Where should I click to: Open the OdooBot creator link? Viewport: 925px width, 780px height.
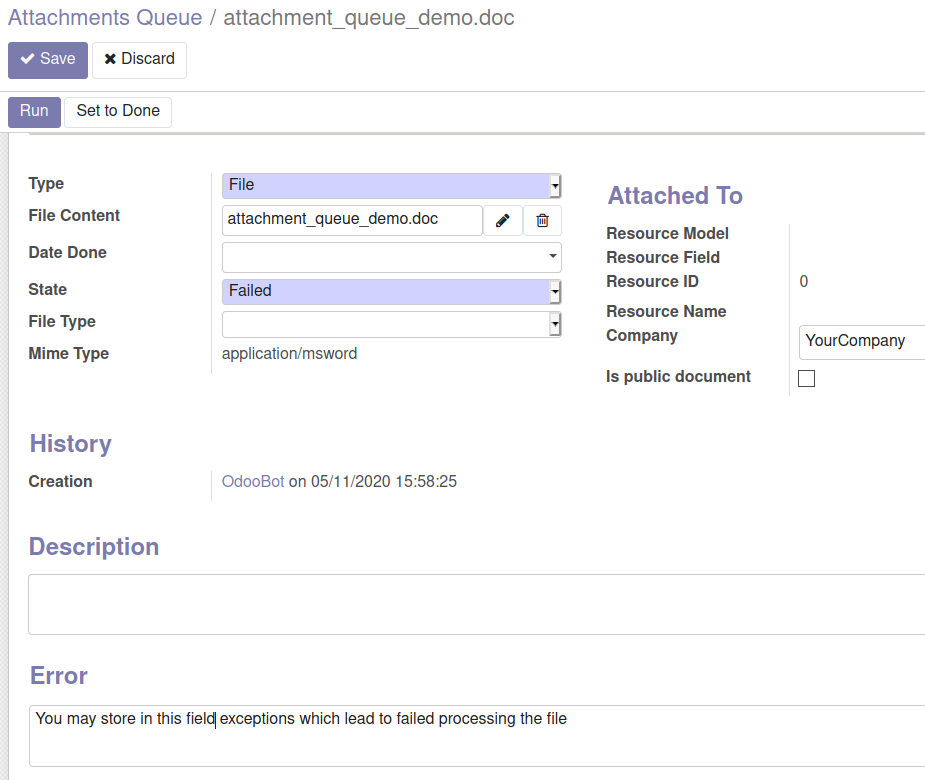[x=253, y=482]
